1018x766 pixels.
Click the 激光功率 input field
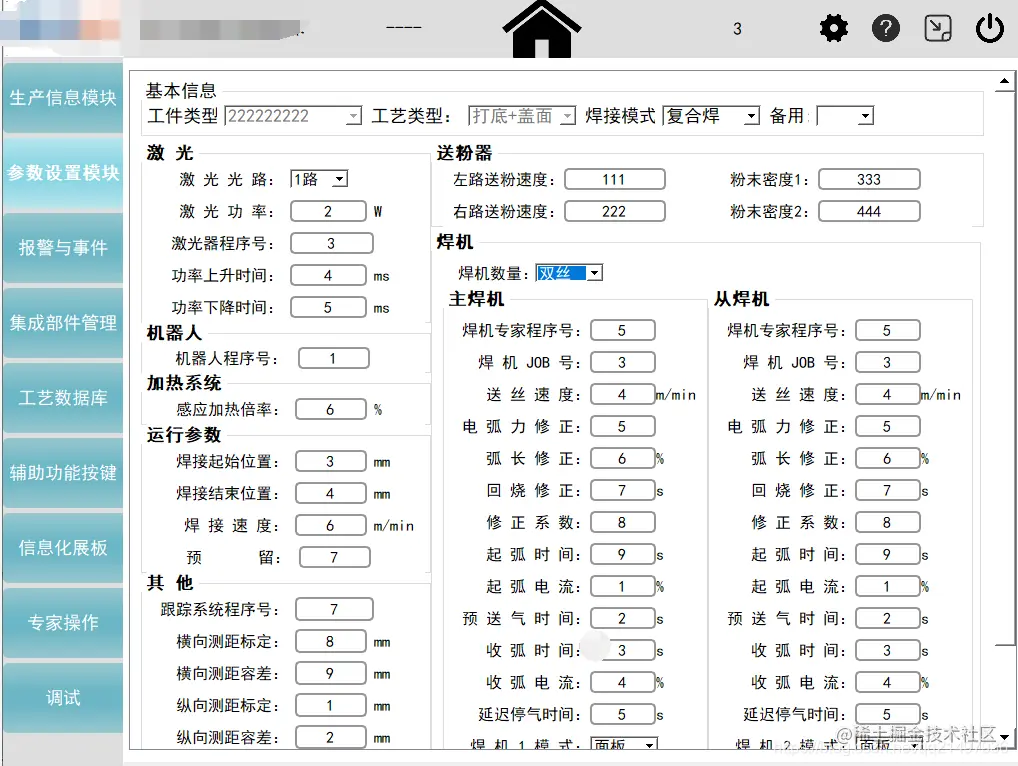[x=330, y=211]
